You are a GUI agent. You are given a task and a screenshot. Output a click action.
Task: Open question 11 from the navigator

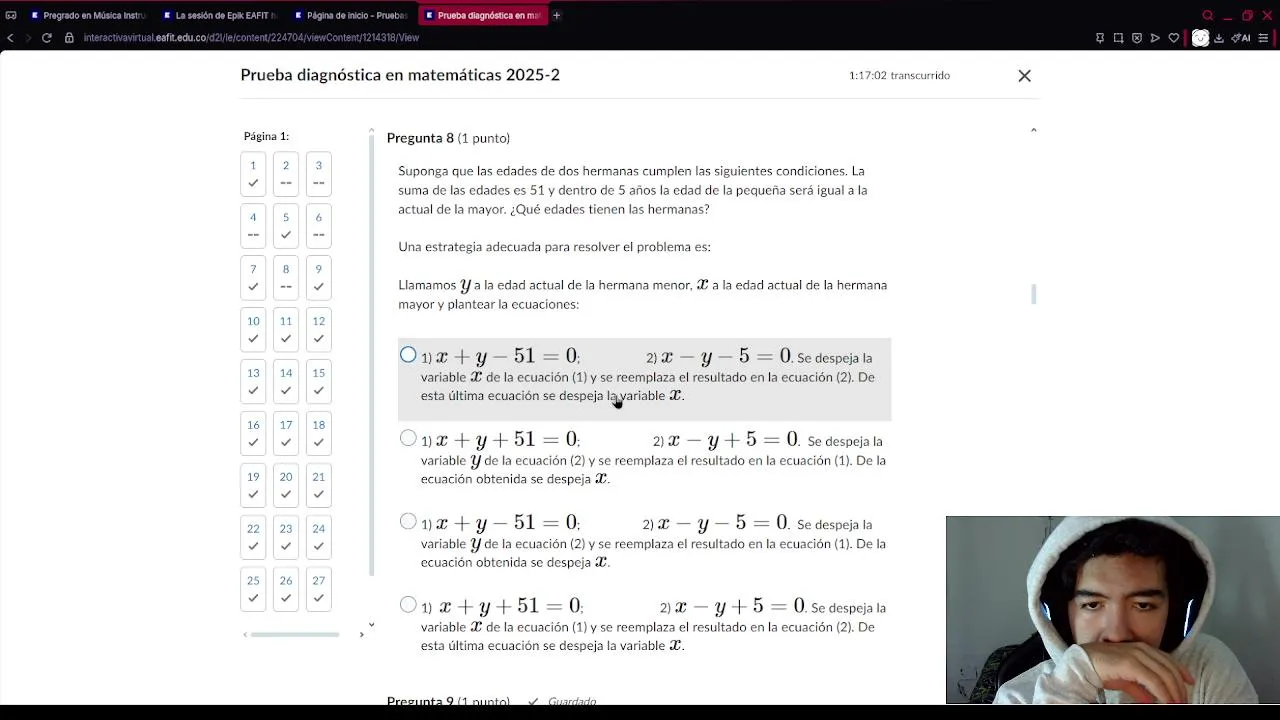click(286, 330)
